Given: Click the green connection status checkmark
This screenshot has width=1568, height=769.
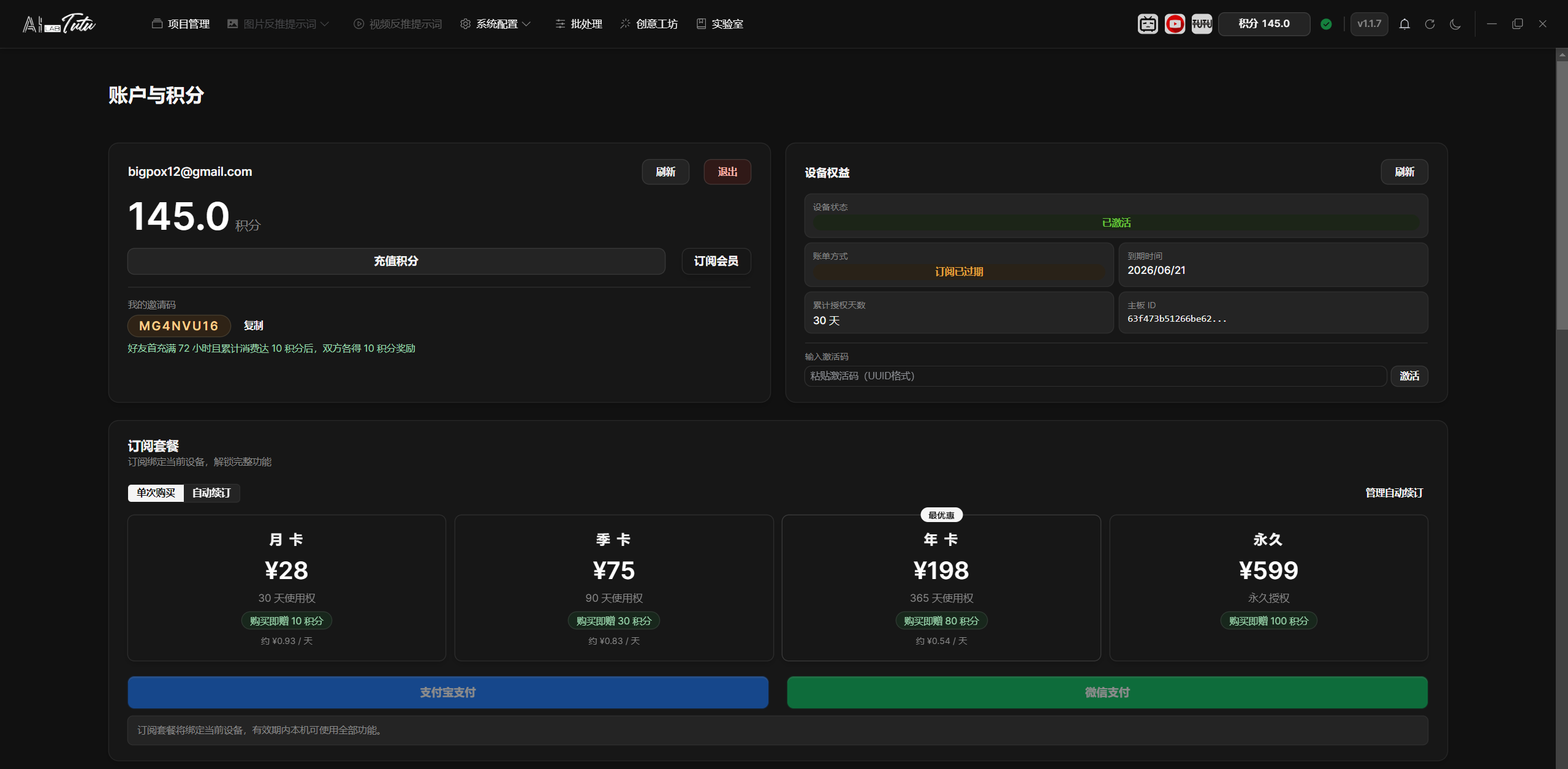Looking at the screenshot, I should pos(1326,24).
